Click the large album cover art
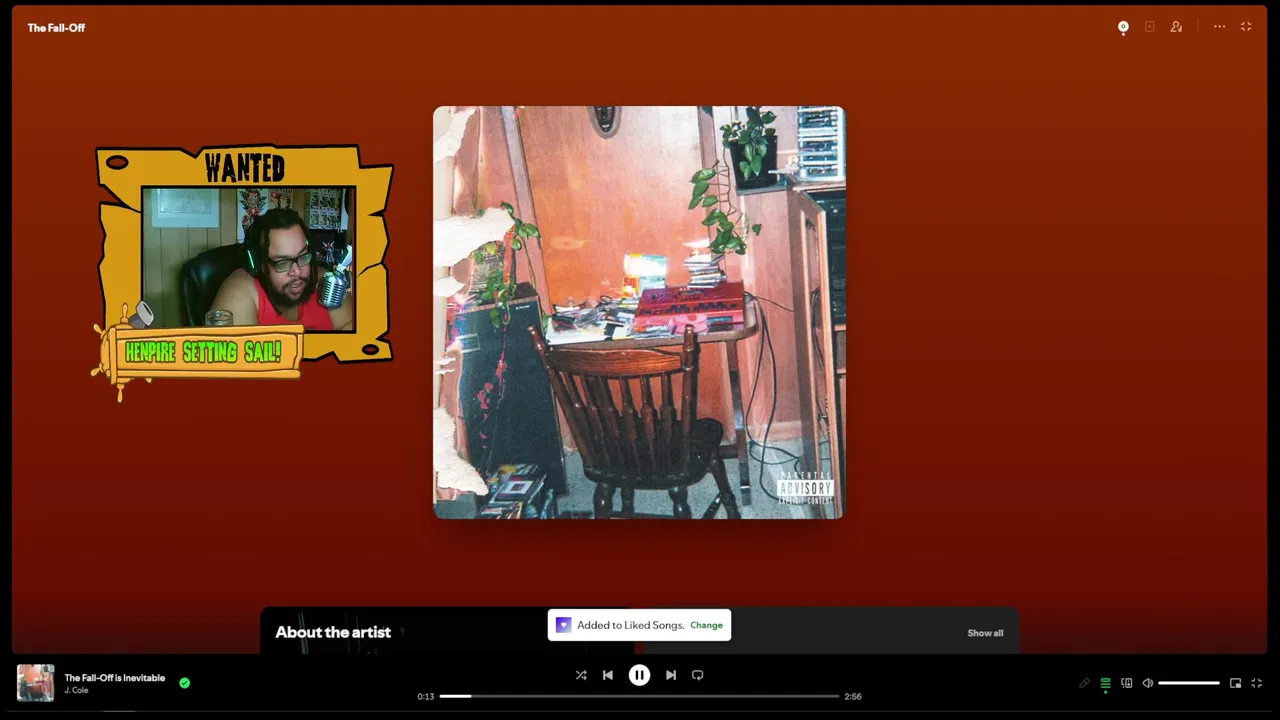The width and height of the screenshot is (1280, 720). coord(639,312)
